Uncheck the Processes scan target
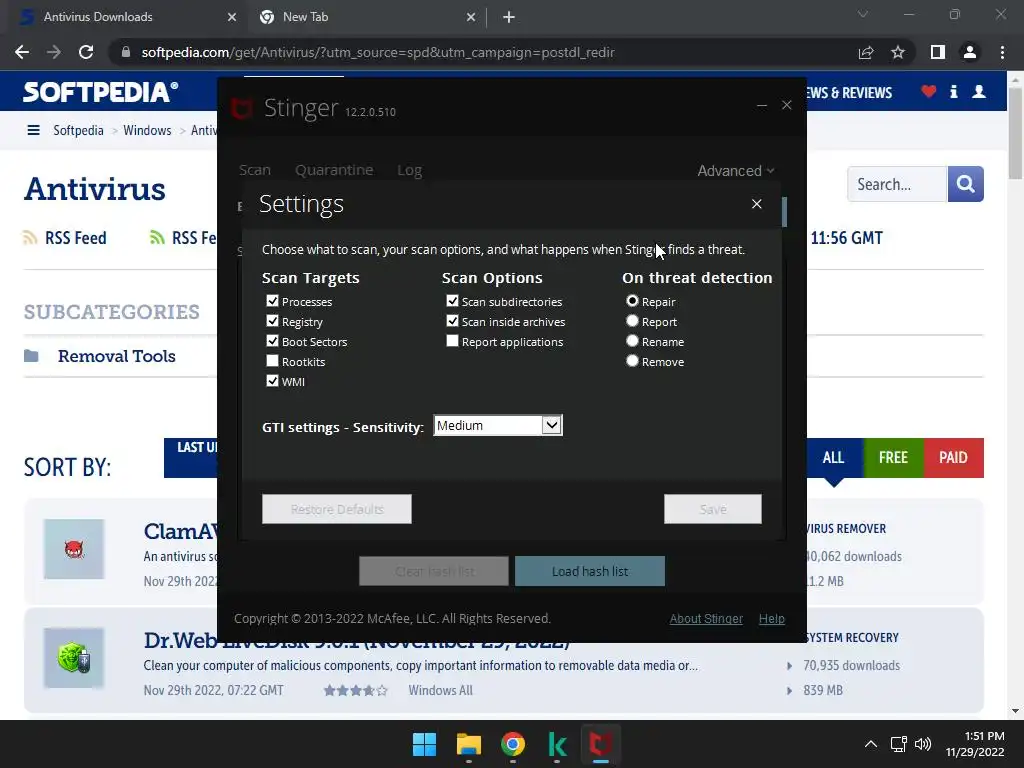This screenshot has width=1024, height=768. pos(273,301)
